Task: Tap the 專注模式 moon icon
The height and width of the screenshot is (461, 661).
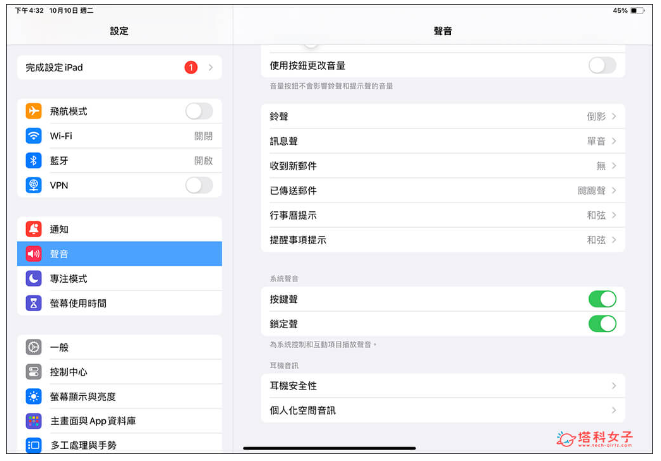Action: click(34, 278)
